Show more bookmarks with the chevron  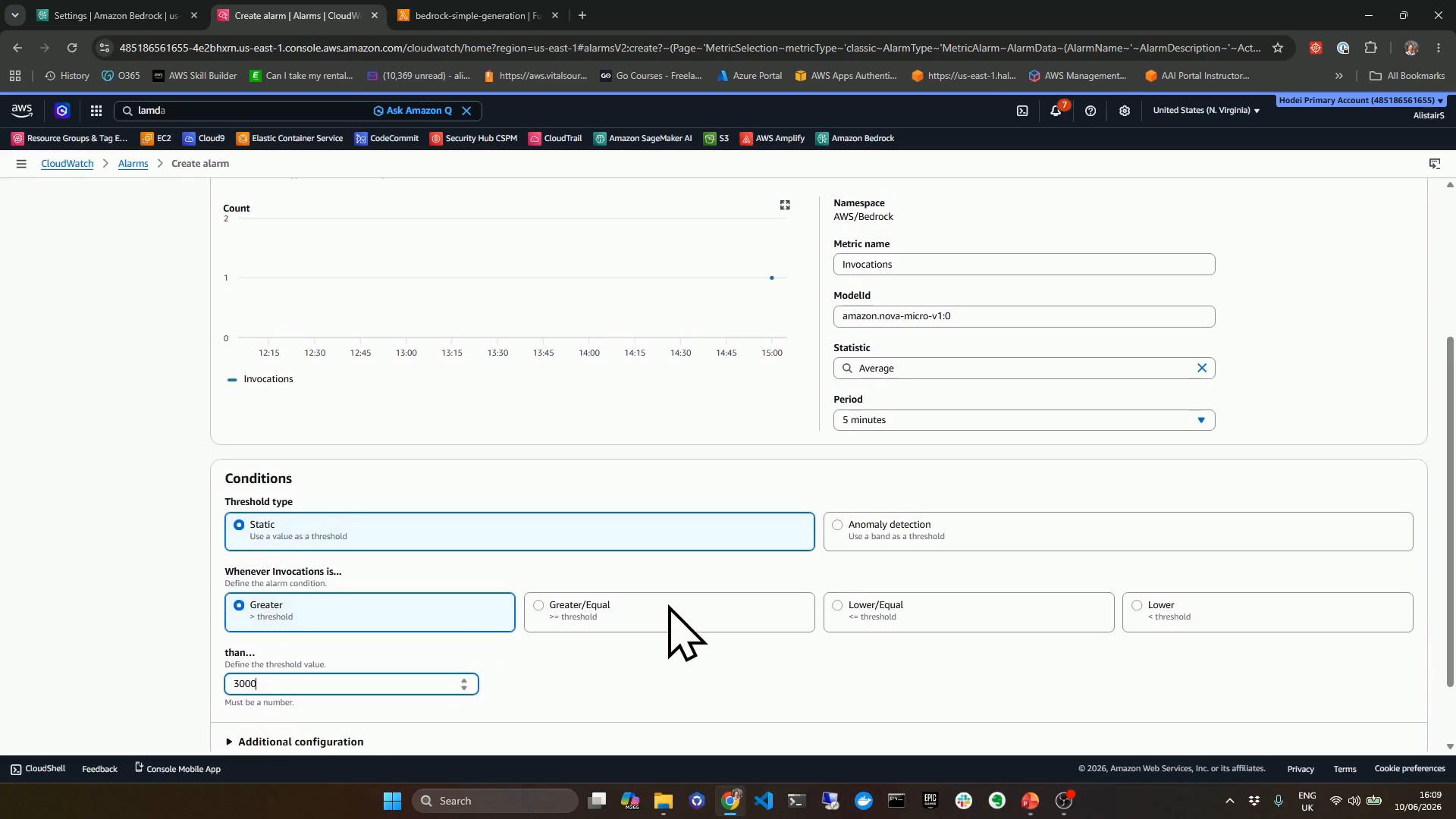[1338, 76]
